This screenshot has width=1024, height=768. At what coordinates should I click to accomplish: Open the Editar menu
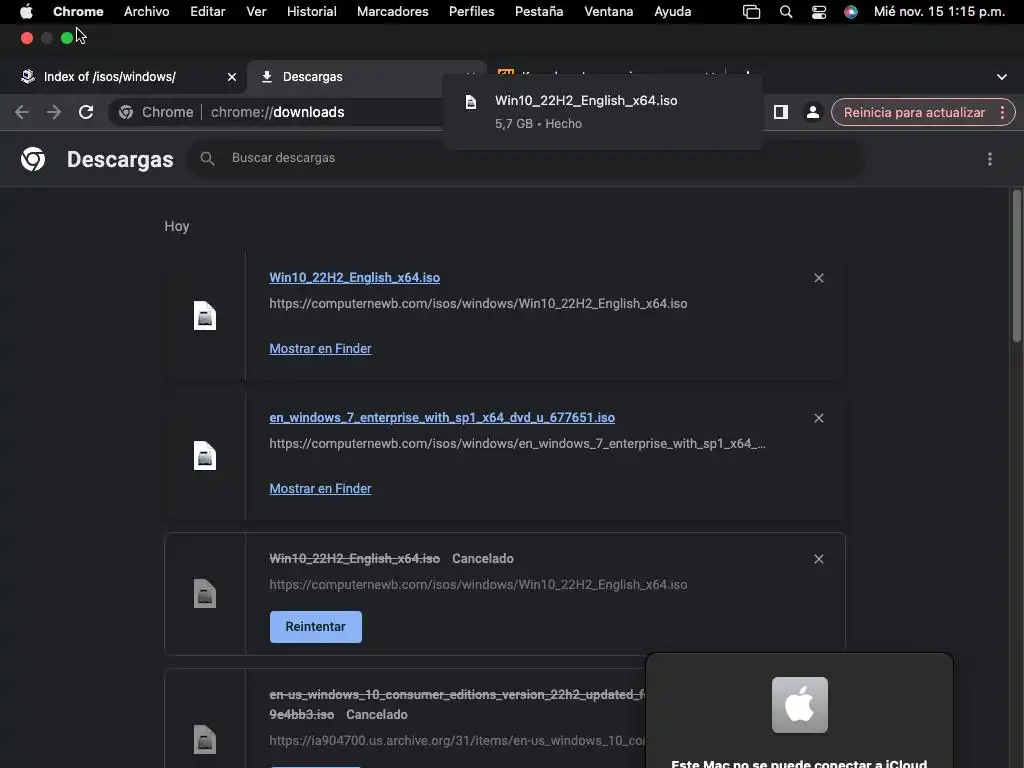tap(208, 12)
